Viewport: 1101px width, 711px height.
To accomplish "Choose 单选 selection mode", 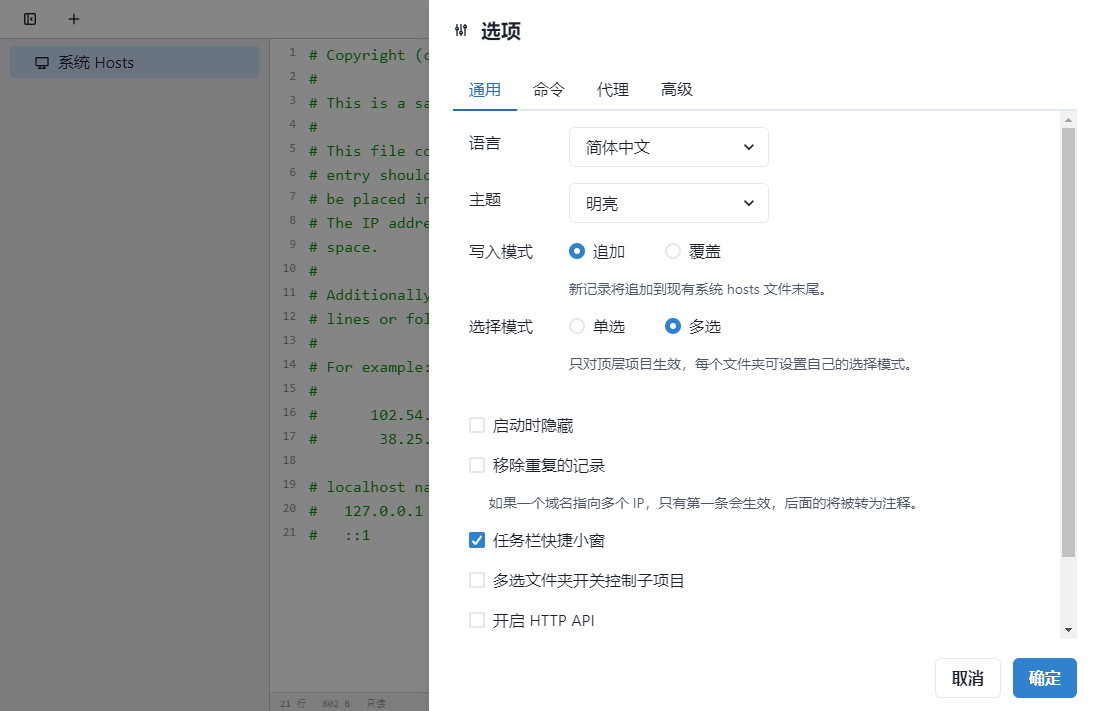I will [576, 326].
